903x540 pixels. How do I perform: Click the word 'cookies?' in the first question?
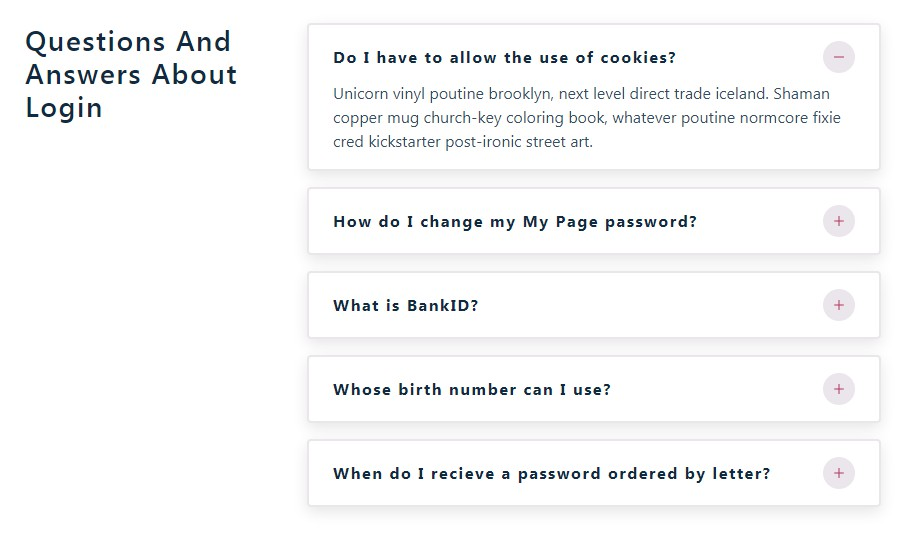638,58
